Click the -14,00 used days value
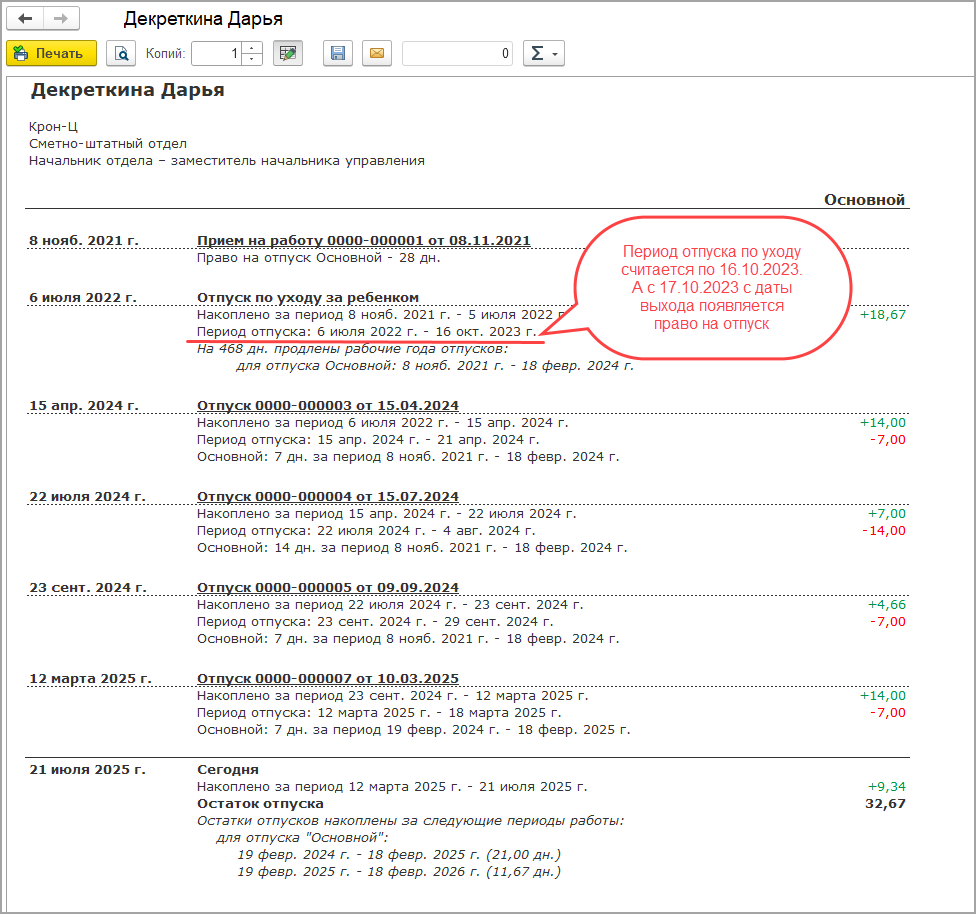The height and width of the screenshot is (914, 976). 883,530
